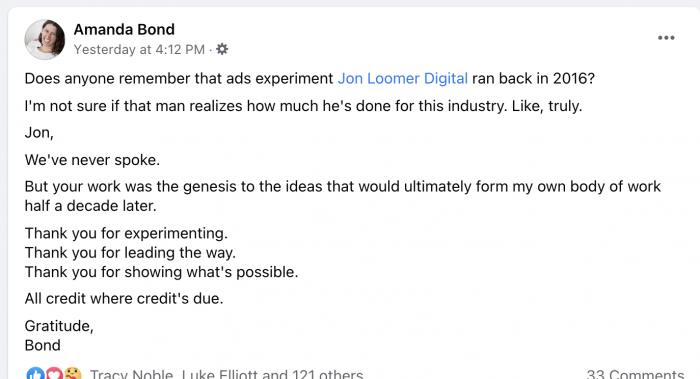
Task: Click the sentence about 'this industry. Like, truly.'
Action: tap(304, 106)
